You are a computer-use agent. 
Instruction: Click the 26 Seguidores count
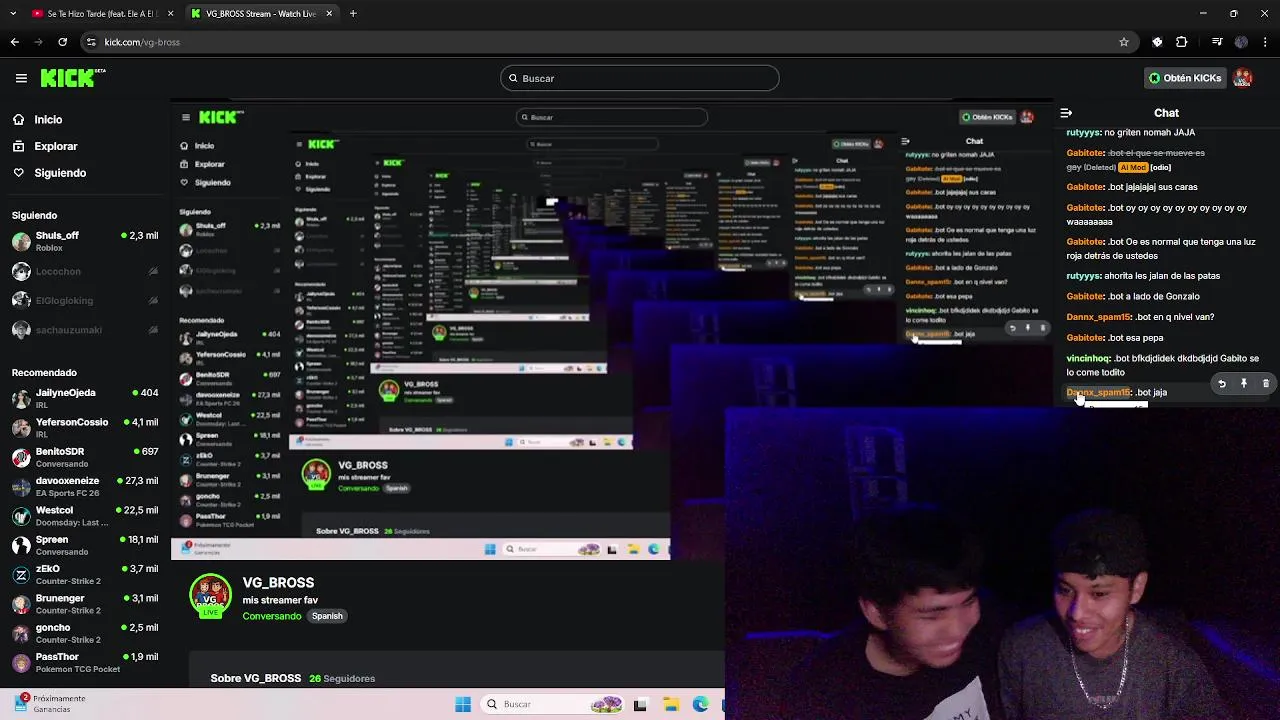click(342, 678)
